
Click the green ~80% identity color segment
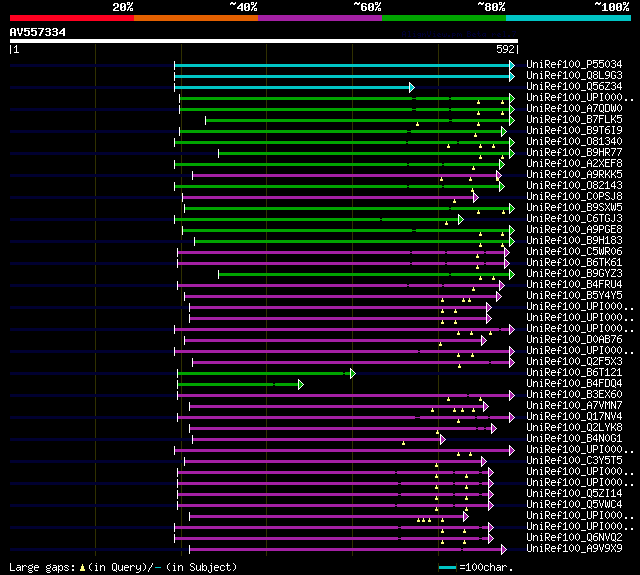[x=444, y=18]
